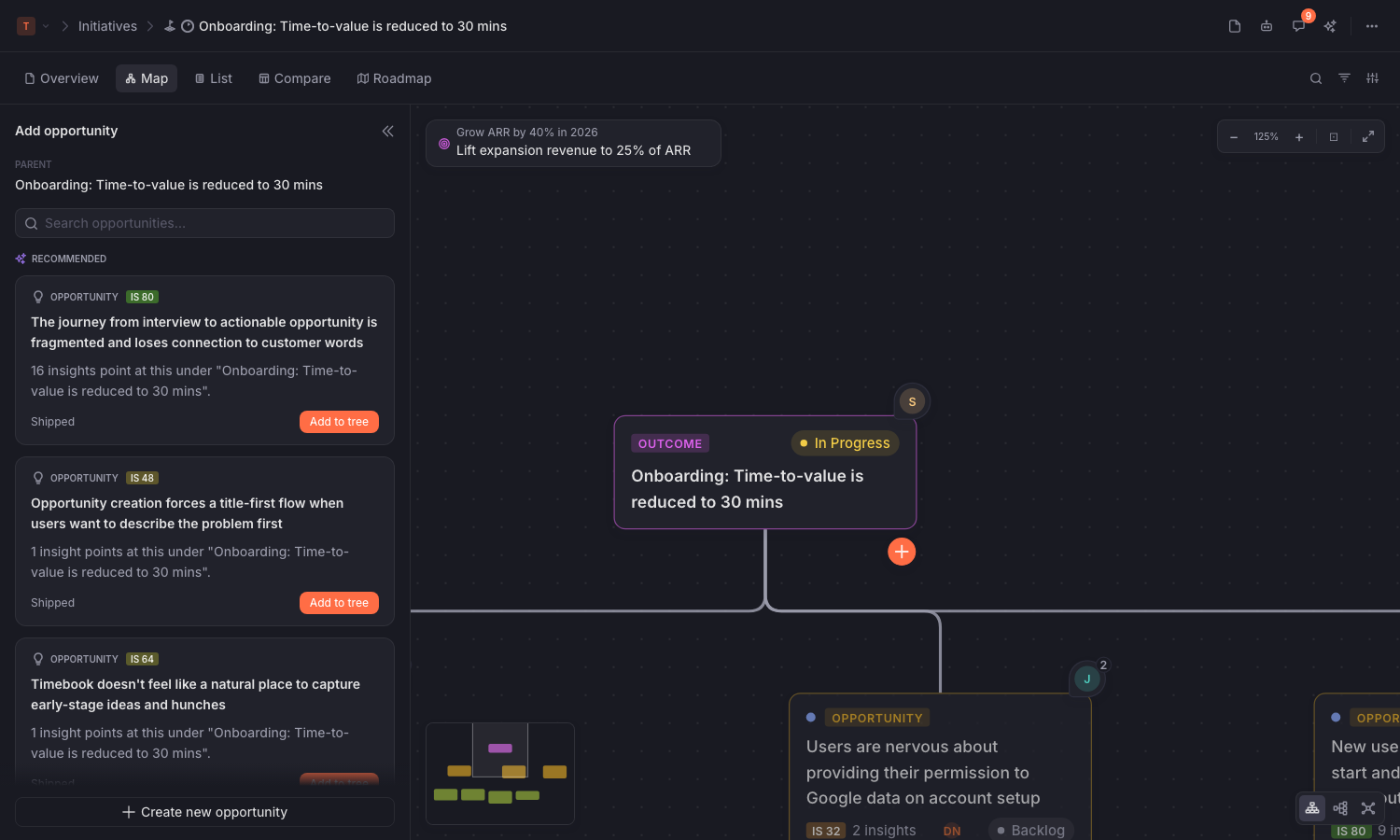Click the fit-to-screen icon
The image size is (1400, 840).
[x=1334, y=137]
